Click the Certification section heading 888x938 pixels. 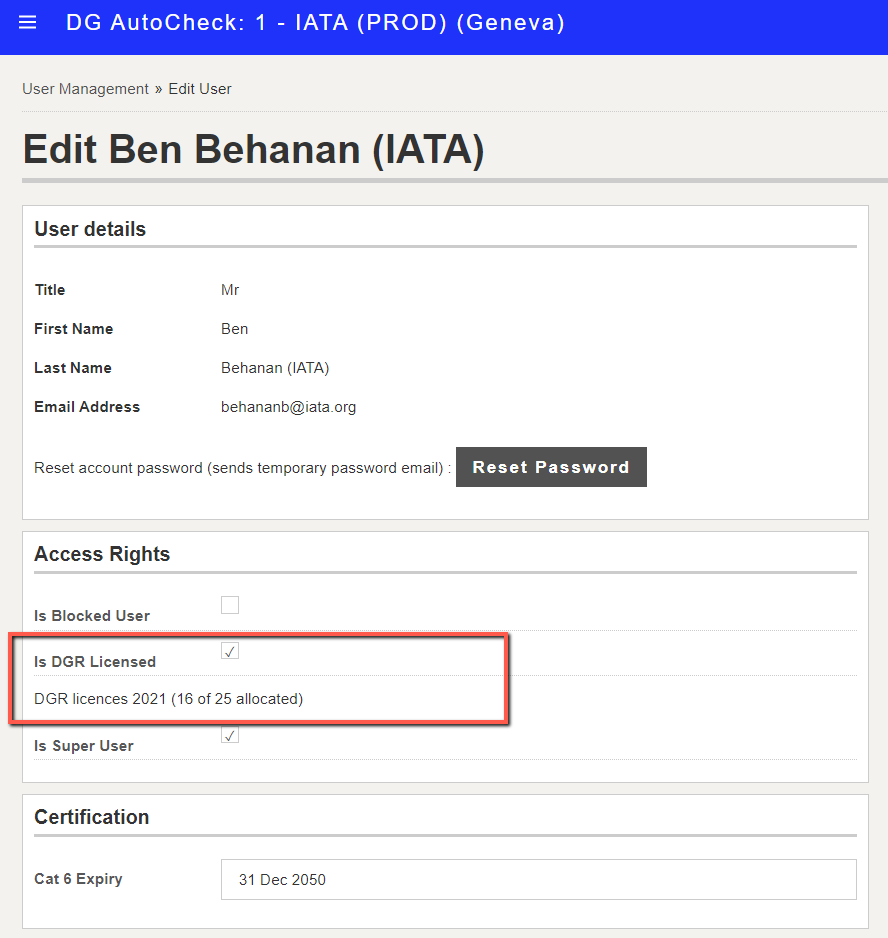pos(92,817)
